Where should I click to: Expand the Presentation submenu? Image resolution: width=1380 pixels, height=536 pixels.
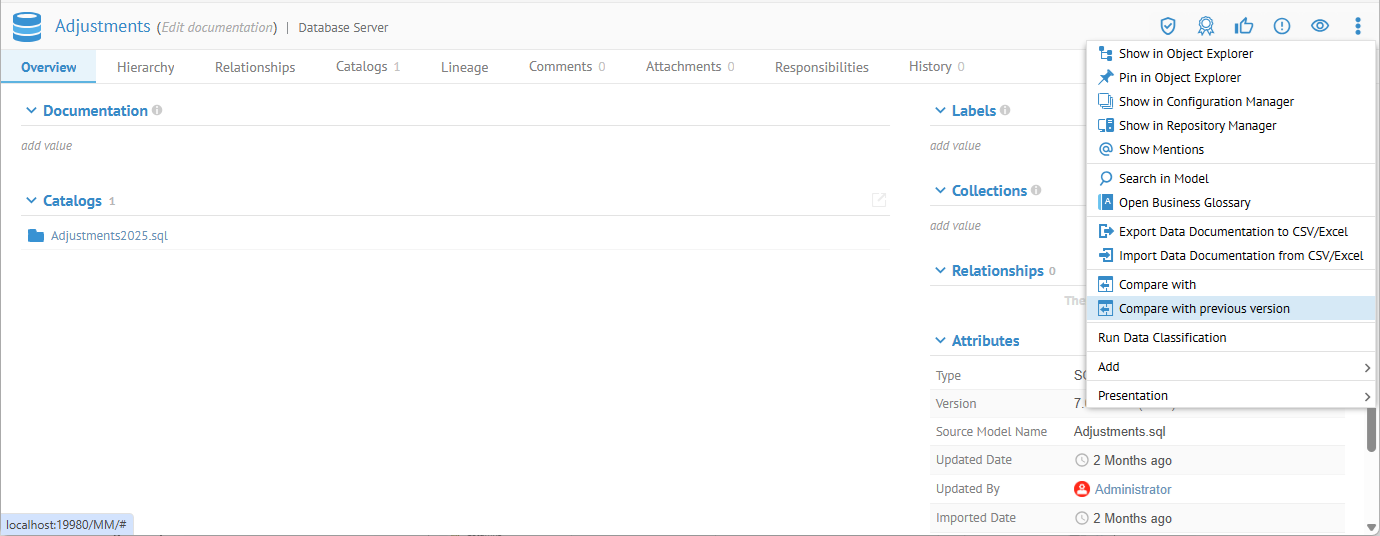1231,396
